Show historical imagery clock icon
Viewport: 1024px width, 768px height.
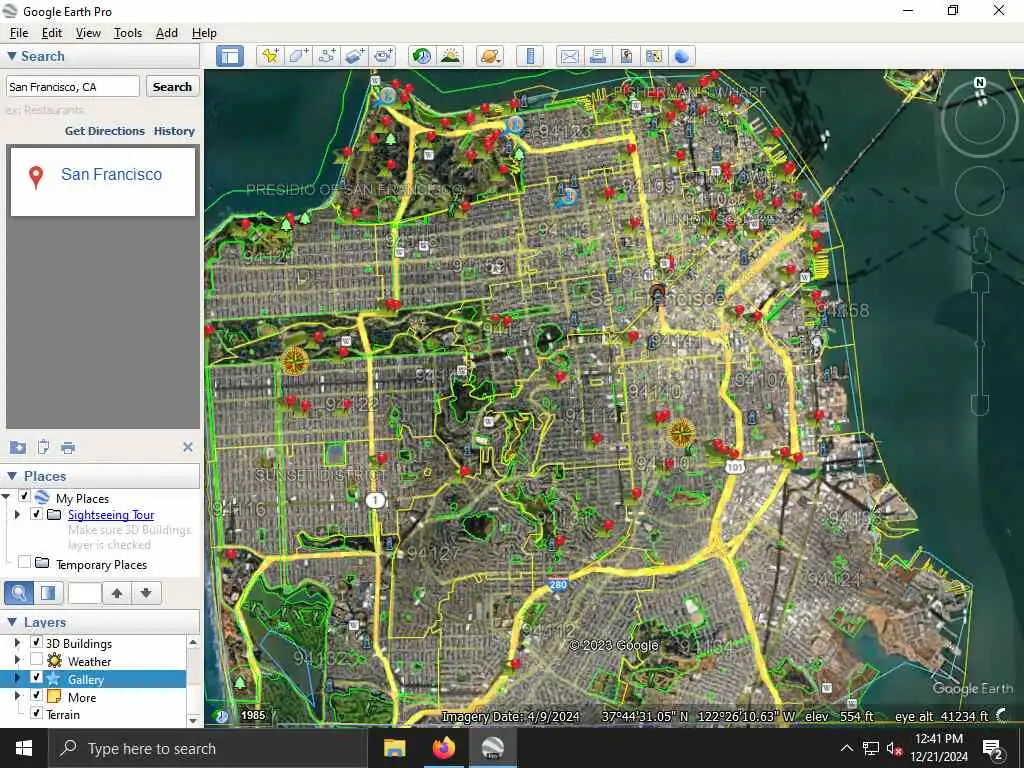pyautogui.click(x=422, y=56)
